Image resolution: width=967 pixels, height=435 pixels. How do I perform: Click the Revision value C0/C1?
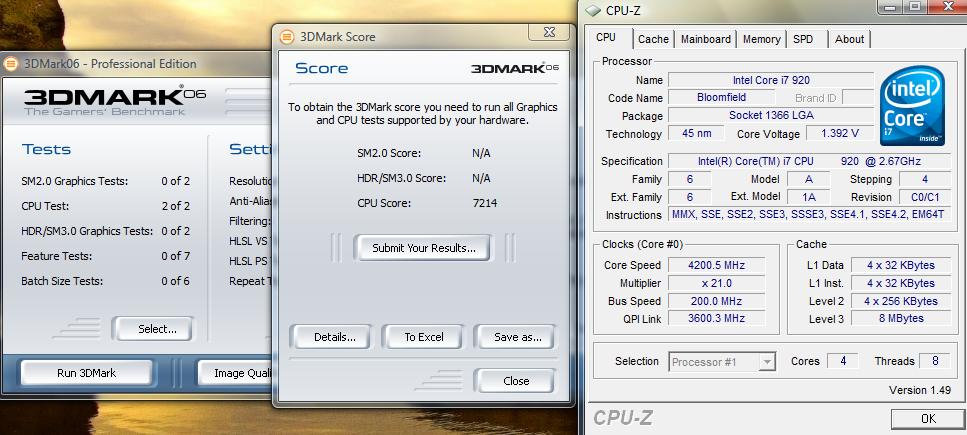pyautogui.click(x=924, y=197)
